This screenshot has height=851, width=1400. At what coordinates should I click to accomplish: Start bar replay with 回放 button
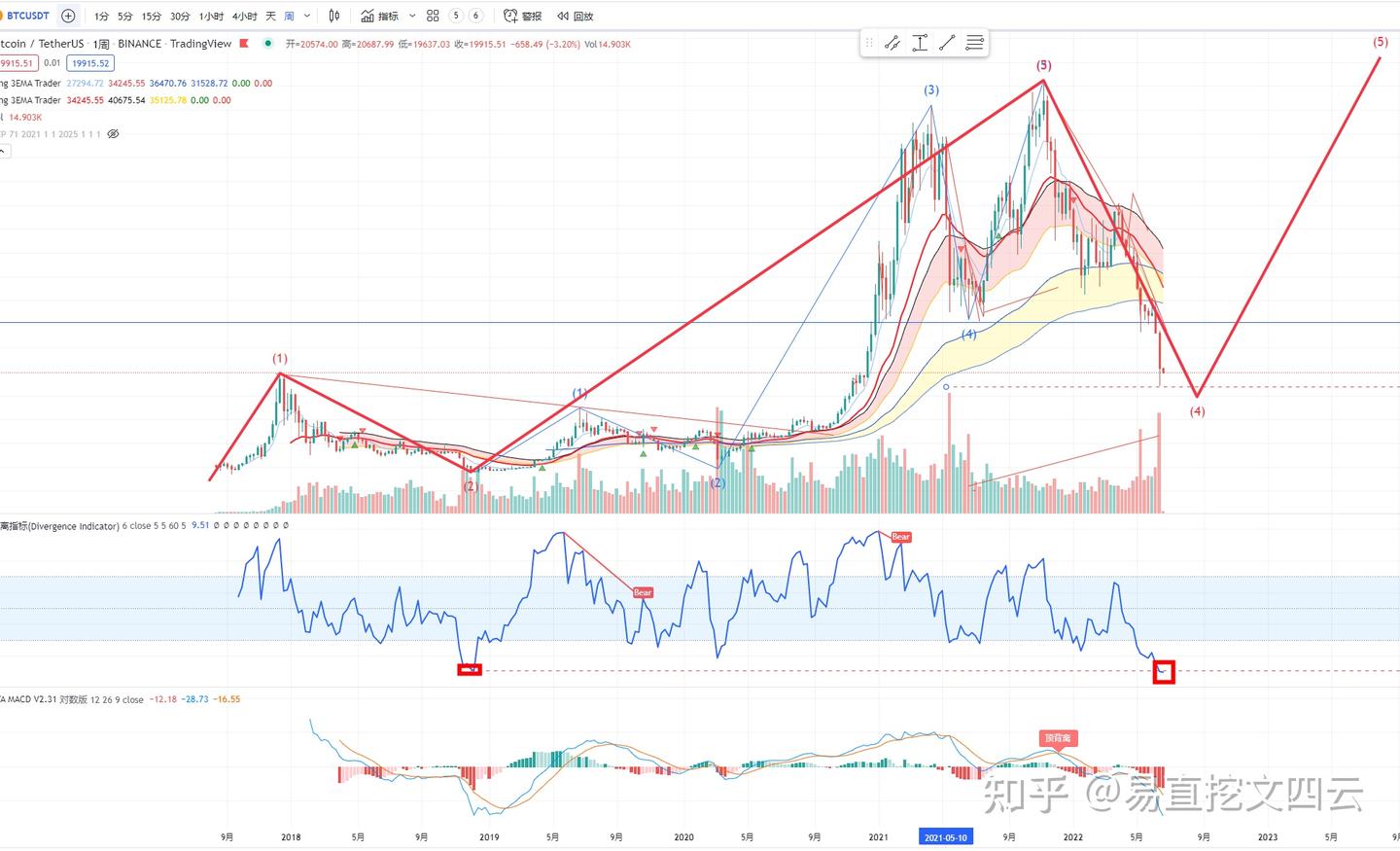pyautogui.click(x=575, y=16)
